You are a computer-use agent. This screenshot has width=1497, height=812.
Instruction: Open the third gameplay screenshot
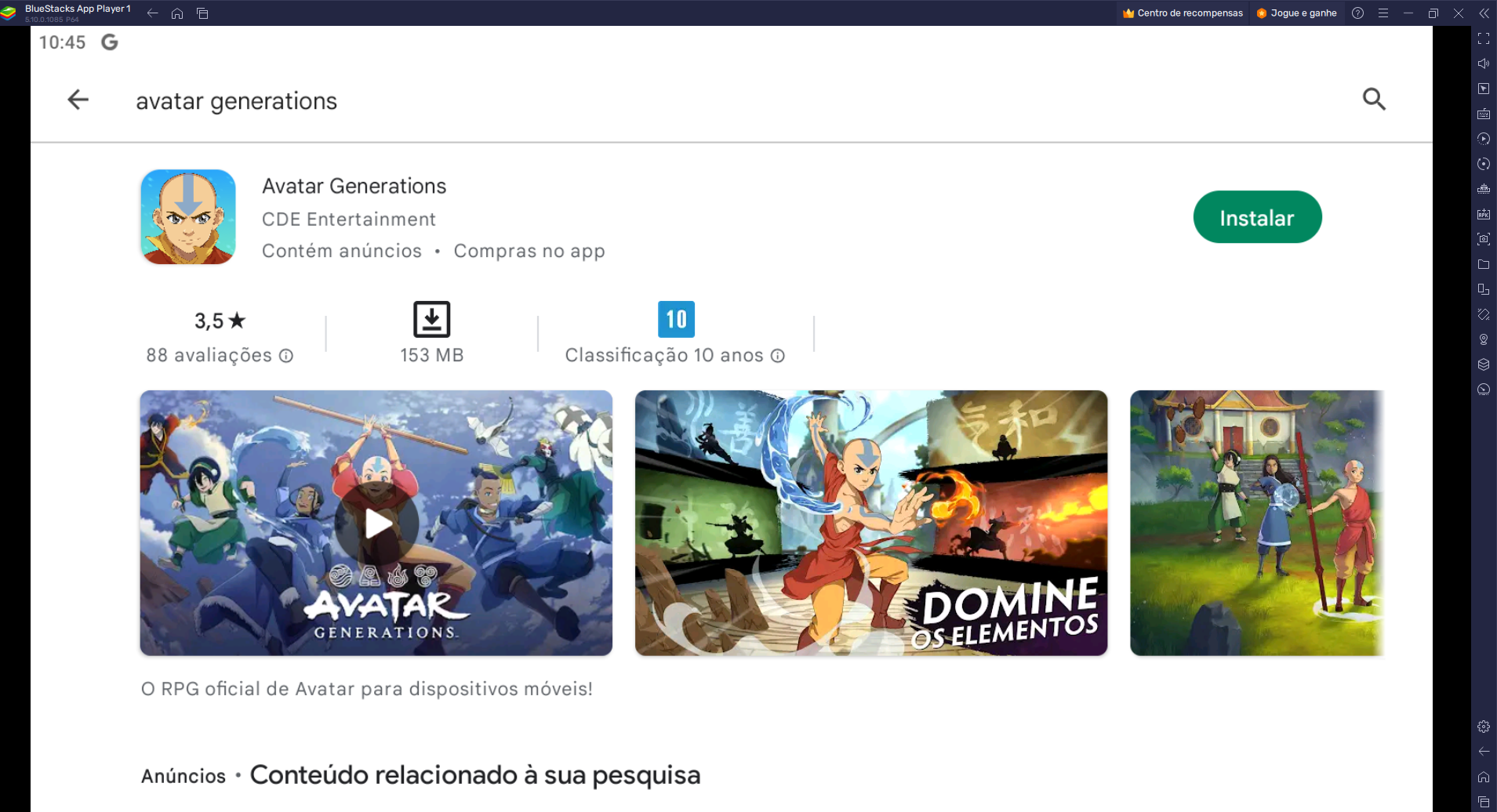pos(1257,523)
